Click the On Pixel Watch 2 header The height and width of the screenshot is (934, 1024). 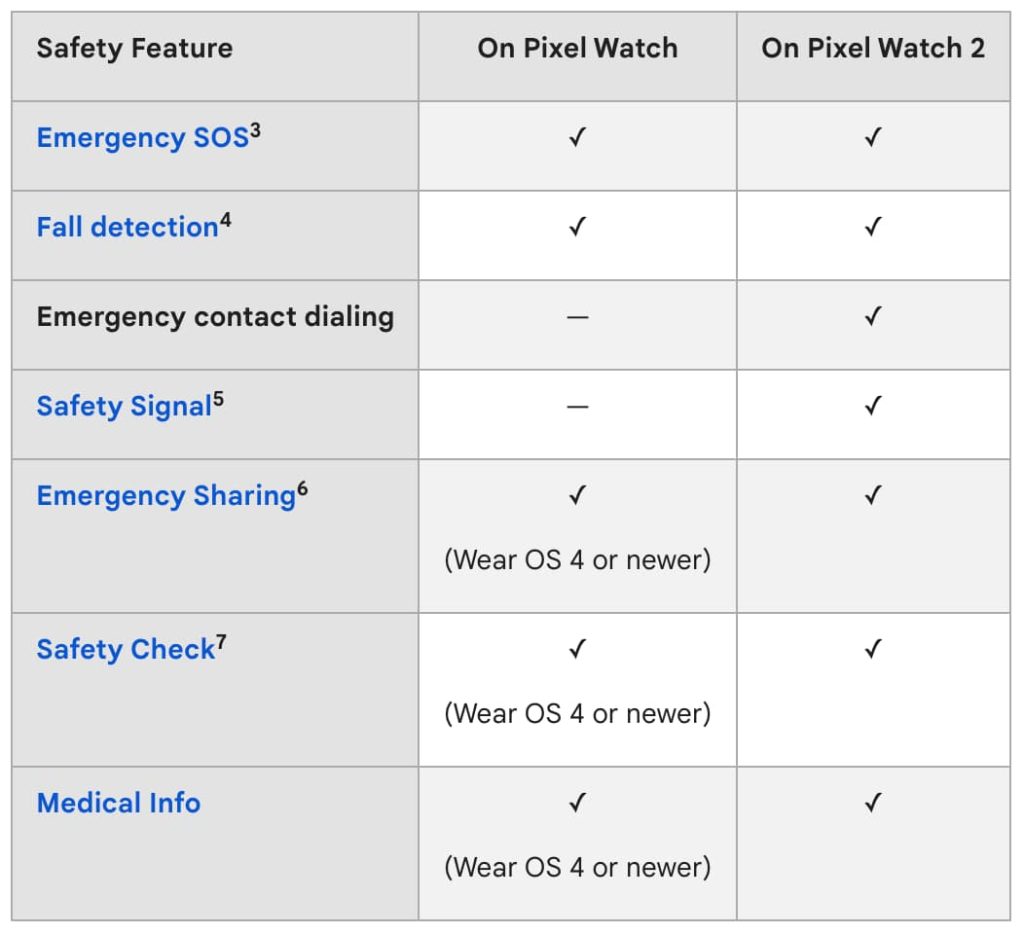872,48
